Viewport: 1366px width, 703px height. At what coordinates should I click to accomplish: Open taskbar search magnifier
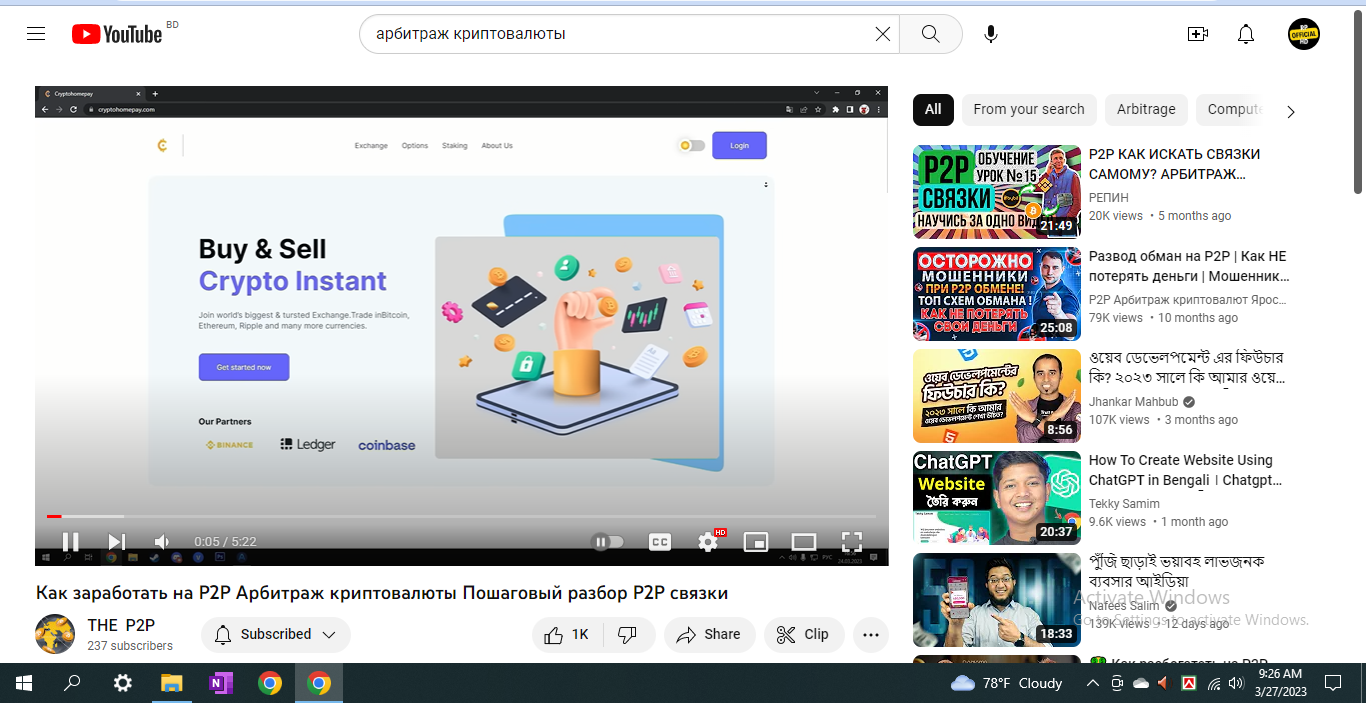(x=72, y=683)
